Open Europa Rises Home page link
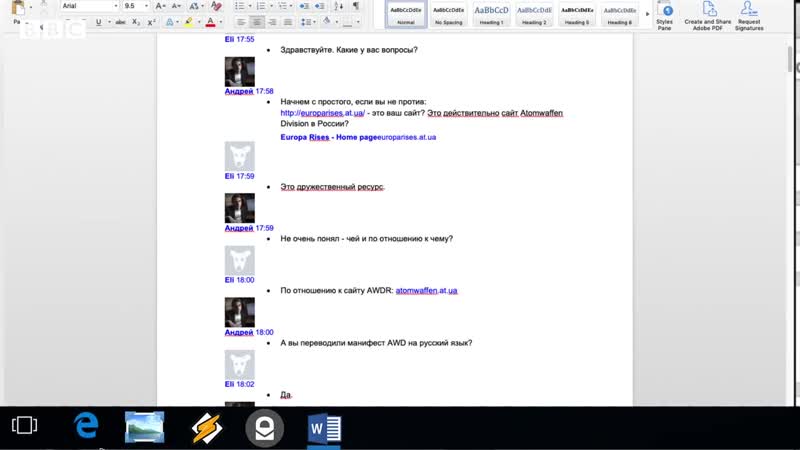Viewport: 800px width, 450px height. point(358,137)
